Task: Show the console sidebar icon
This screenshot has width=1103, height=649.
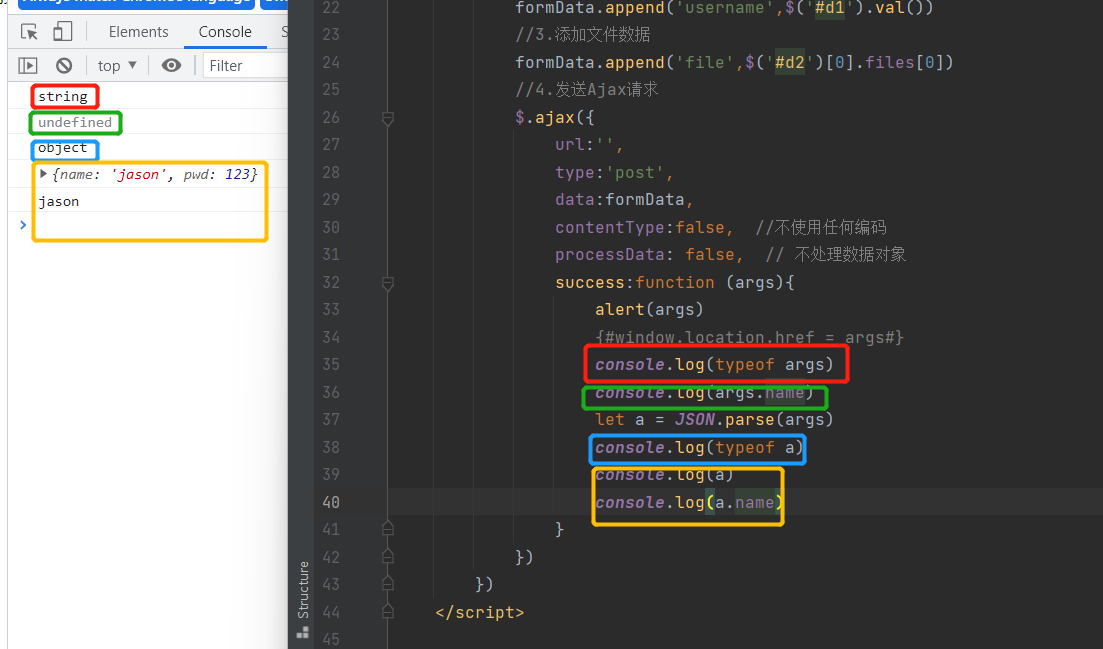Action: [x=27, y=65]
